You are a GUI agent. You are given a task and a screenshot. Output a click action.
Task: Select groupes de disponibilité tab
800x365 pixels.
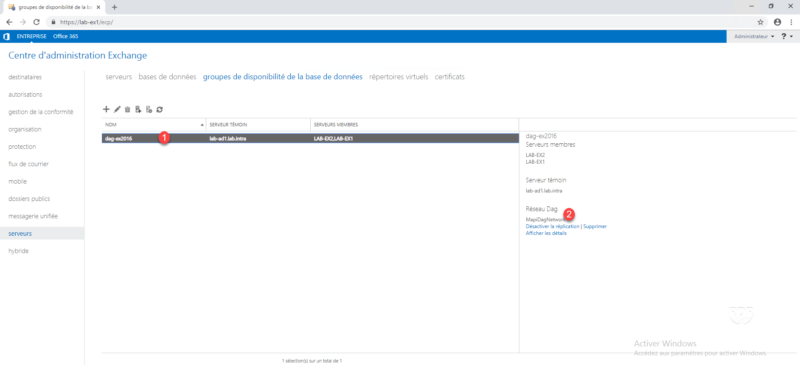pos(283,77)
